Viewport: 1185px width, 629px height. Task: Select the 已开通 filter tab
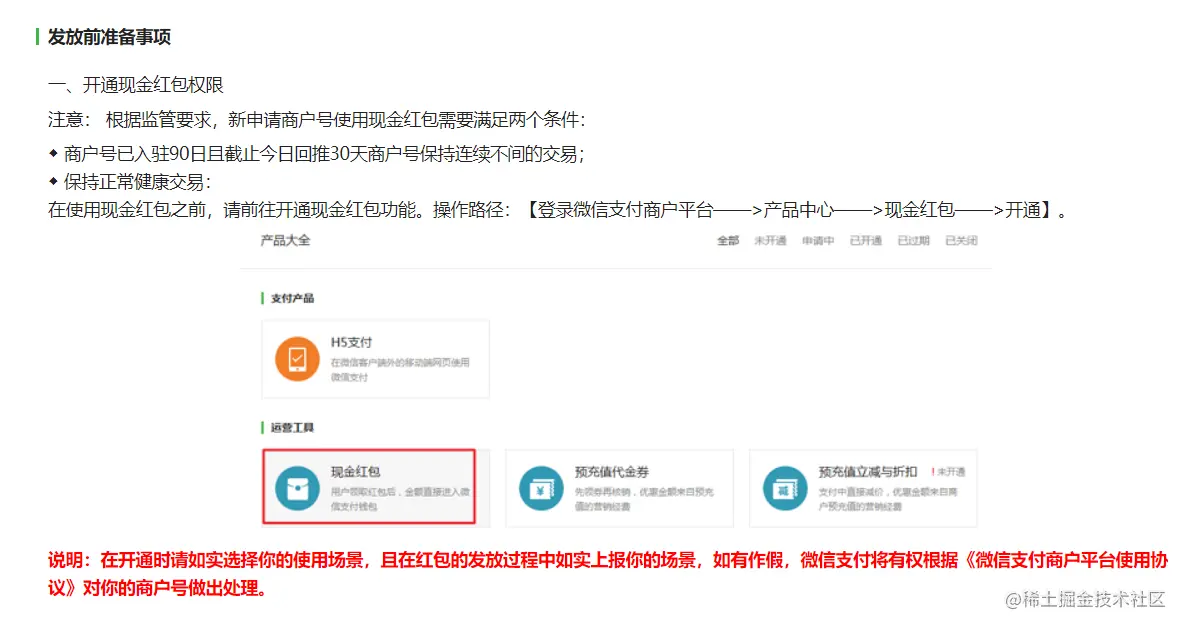coord(865,240)
